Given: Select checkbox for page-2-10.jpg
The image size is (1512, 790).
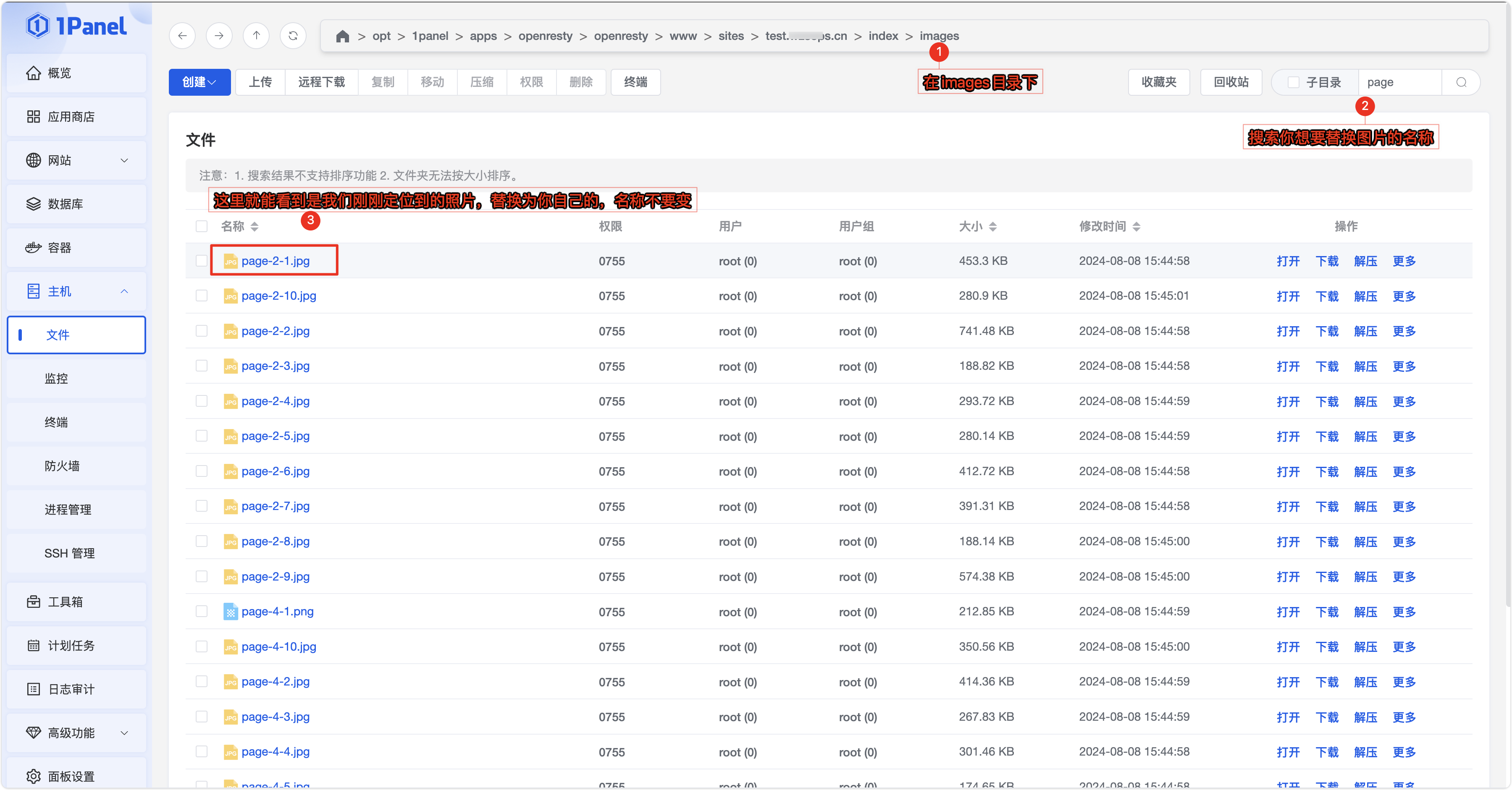Looking at the screenshot, I should point(201,296).
